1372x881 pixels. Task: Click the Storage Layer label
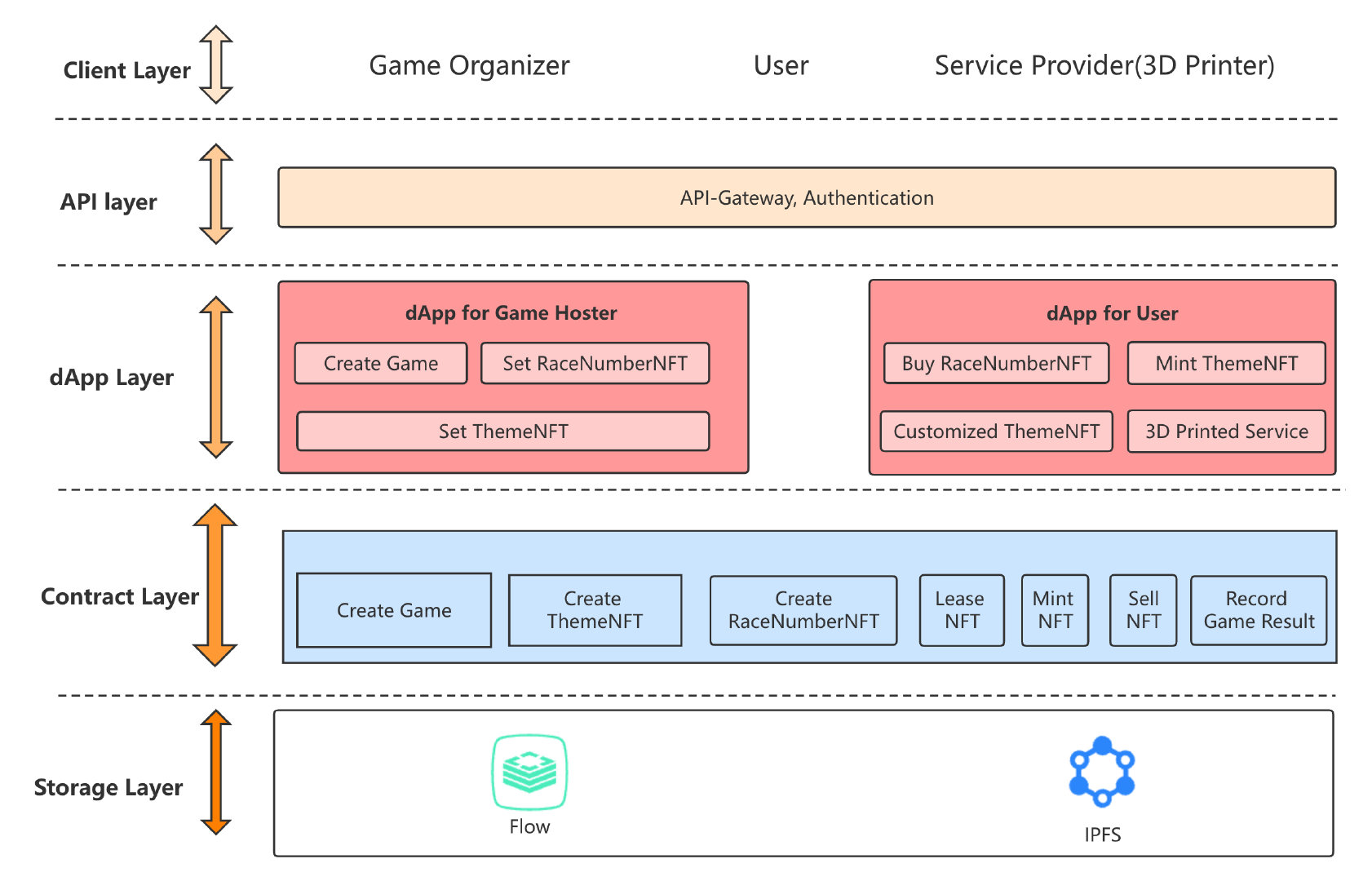coord(108,788)
